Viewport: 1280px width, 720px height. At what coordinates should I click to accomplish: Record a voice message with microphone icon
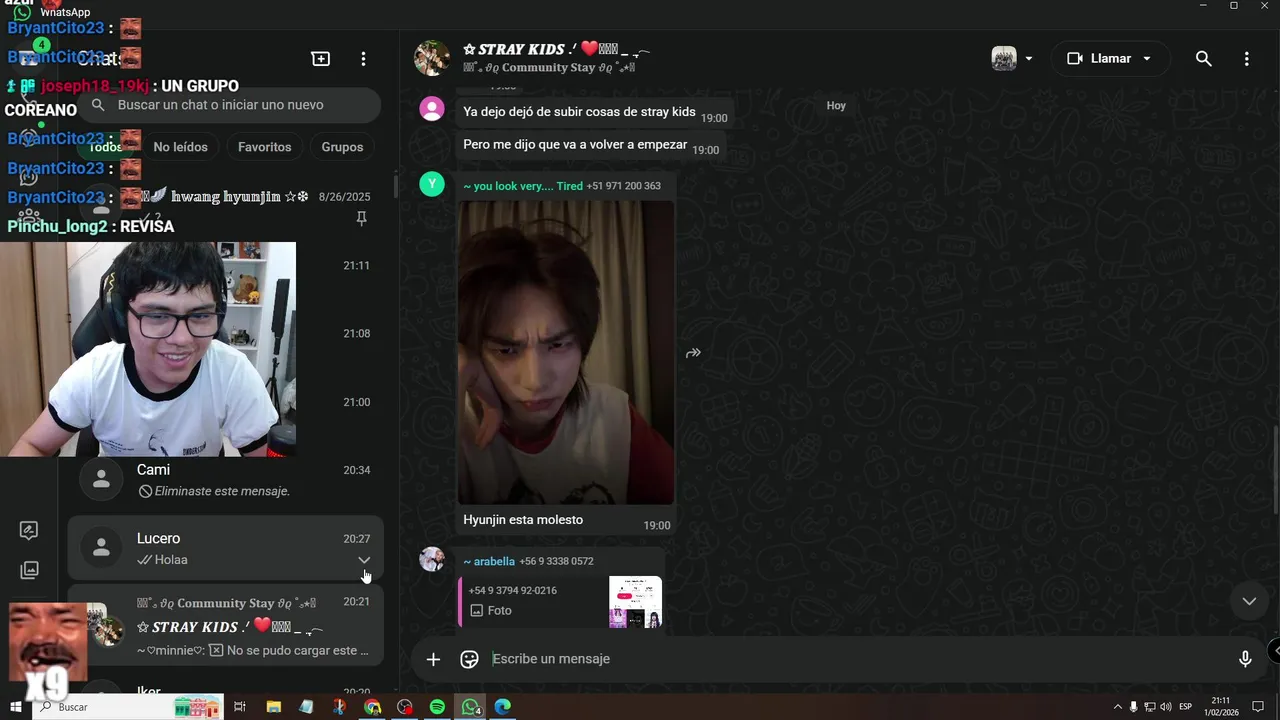(1245, 659)
